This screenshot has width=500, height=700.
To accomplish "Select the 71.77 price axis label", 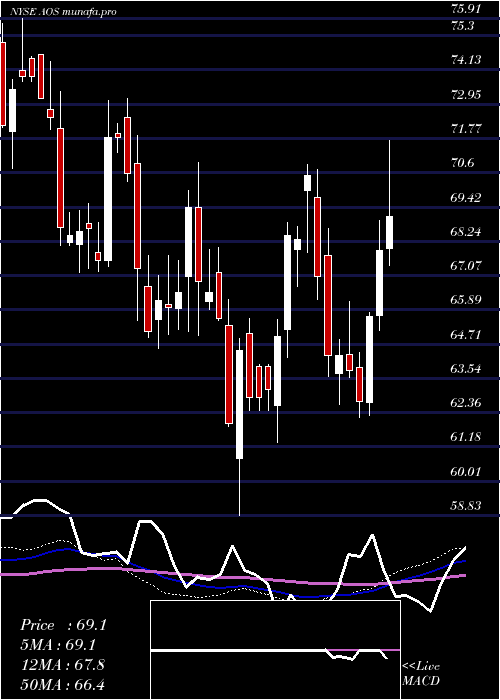I will 466,129.
